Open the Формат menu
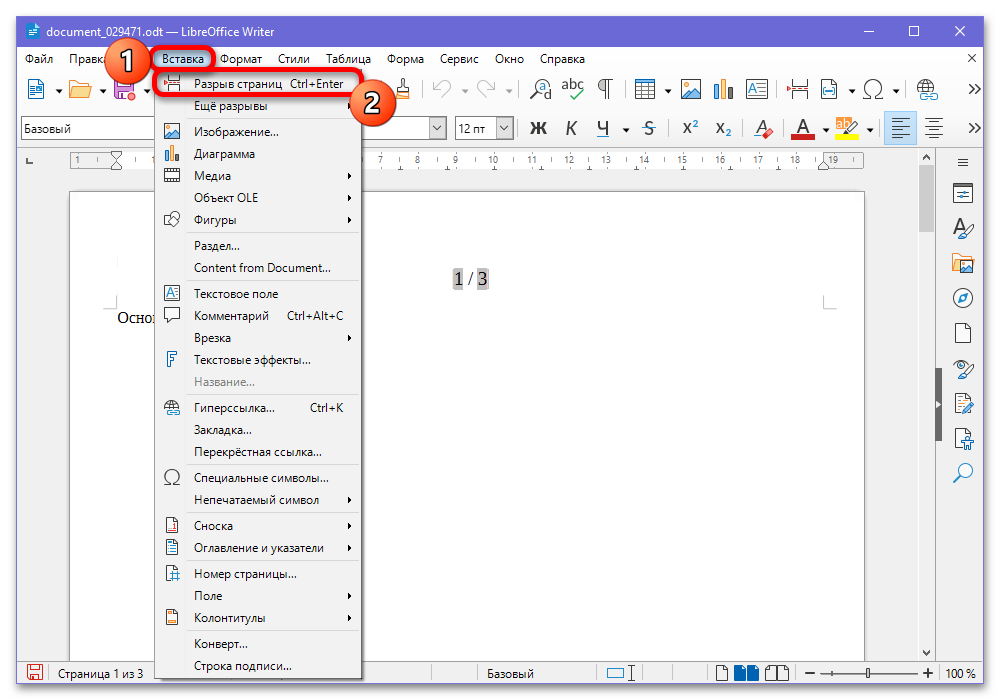This screenshot has width=1000, height=700. tap(241, 59)
